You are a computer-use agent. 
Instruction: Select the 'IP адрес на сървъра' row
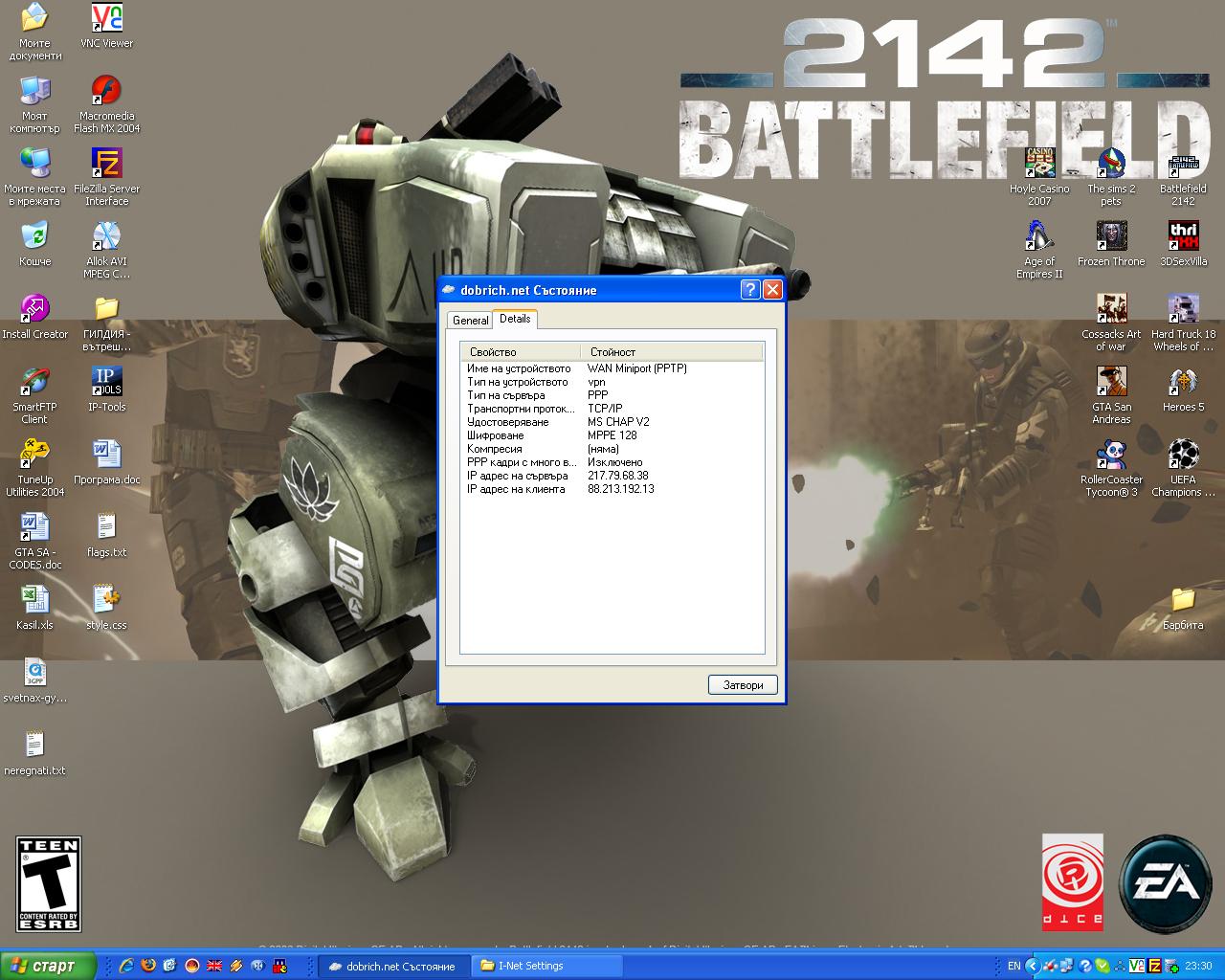pos(612,476)
